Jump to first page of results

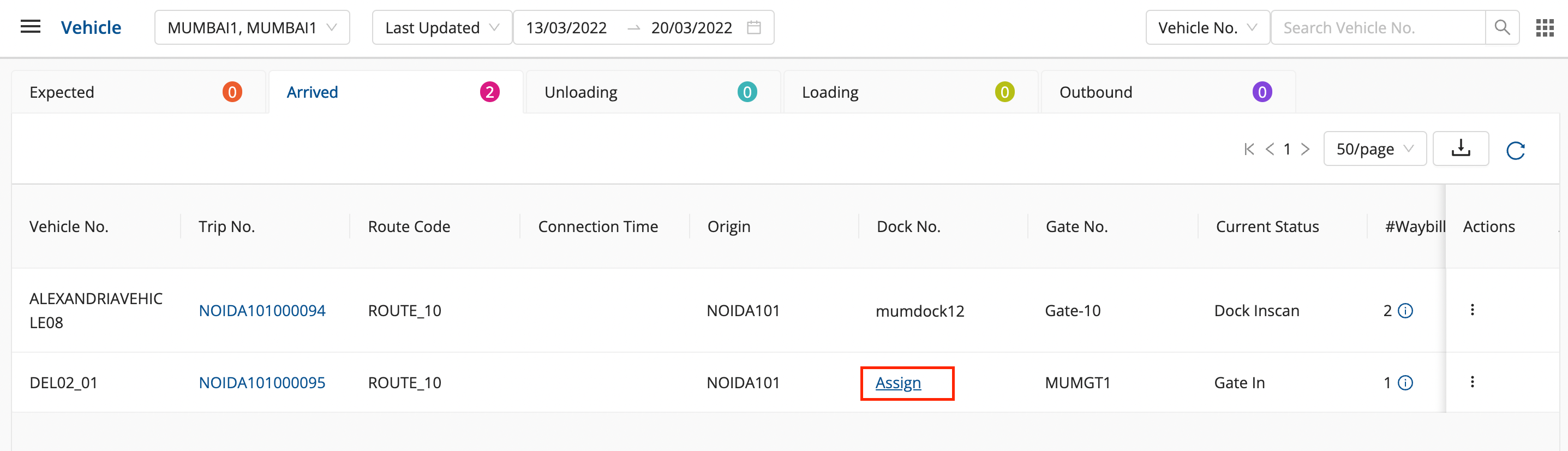tap(1249, 149)
